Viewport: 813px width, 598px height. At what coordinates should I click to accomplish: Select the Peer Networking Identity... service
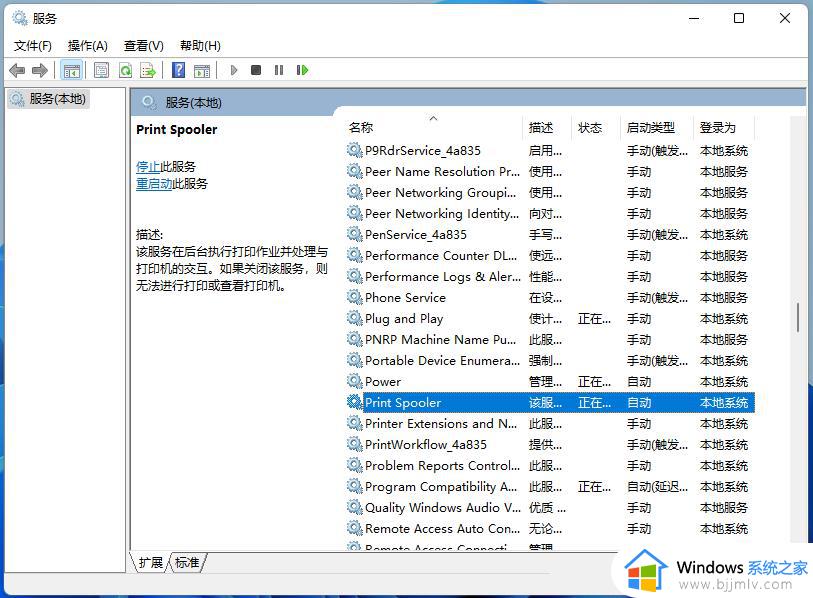pyautogui.click(x=442, y=214)
